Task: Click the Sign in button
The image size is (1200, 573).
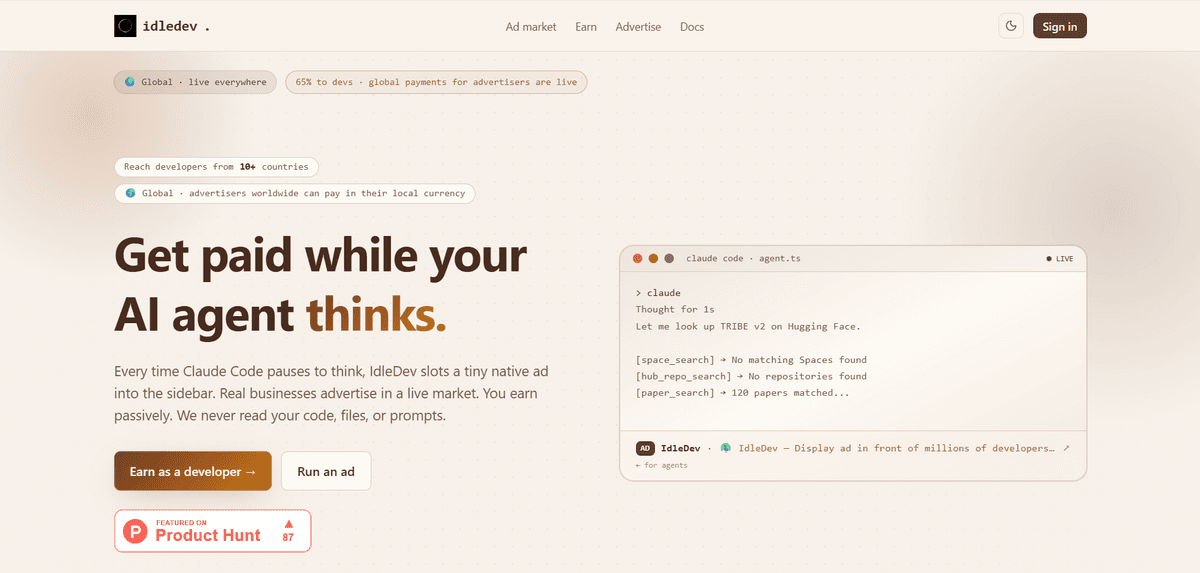Action: coord(1060,26)
